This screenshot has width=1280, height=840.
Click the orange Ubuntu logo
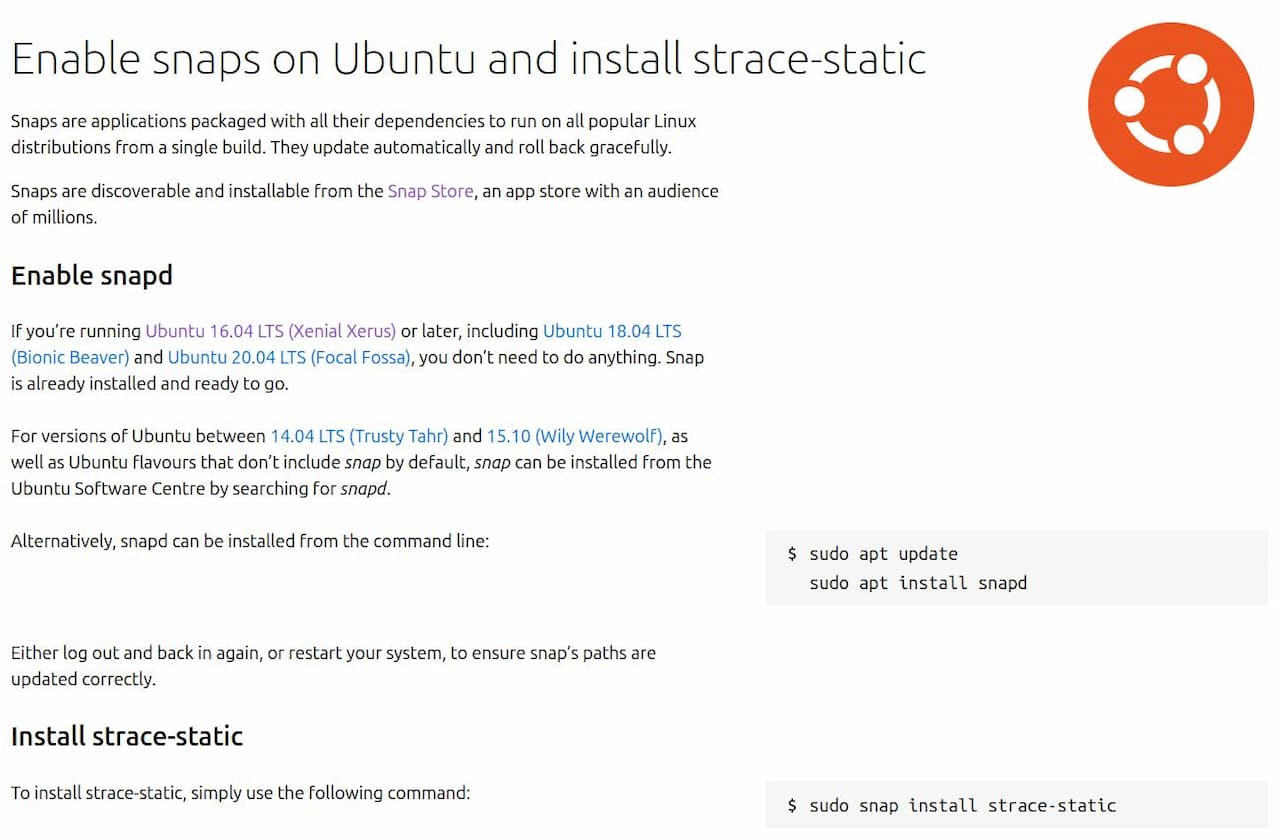click(x=1170, y=104)
